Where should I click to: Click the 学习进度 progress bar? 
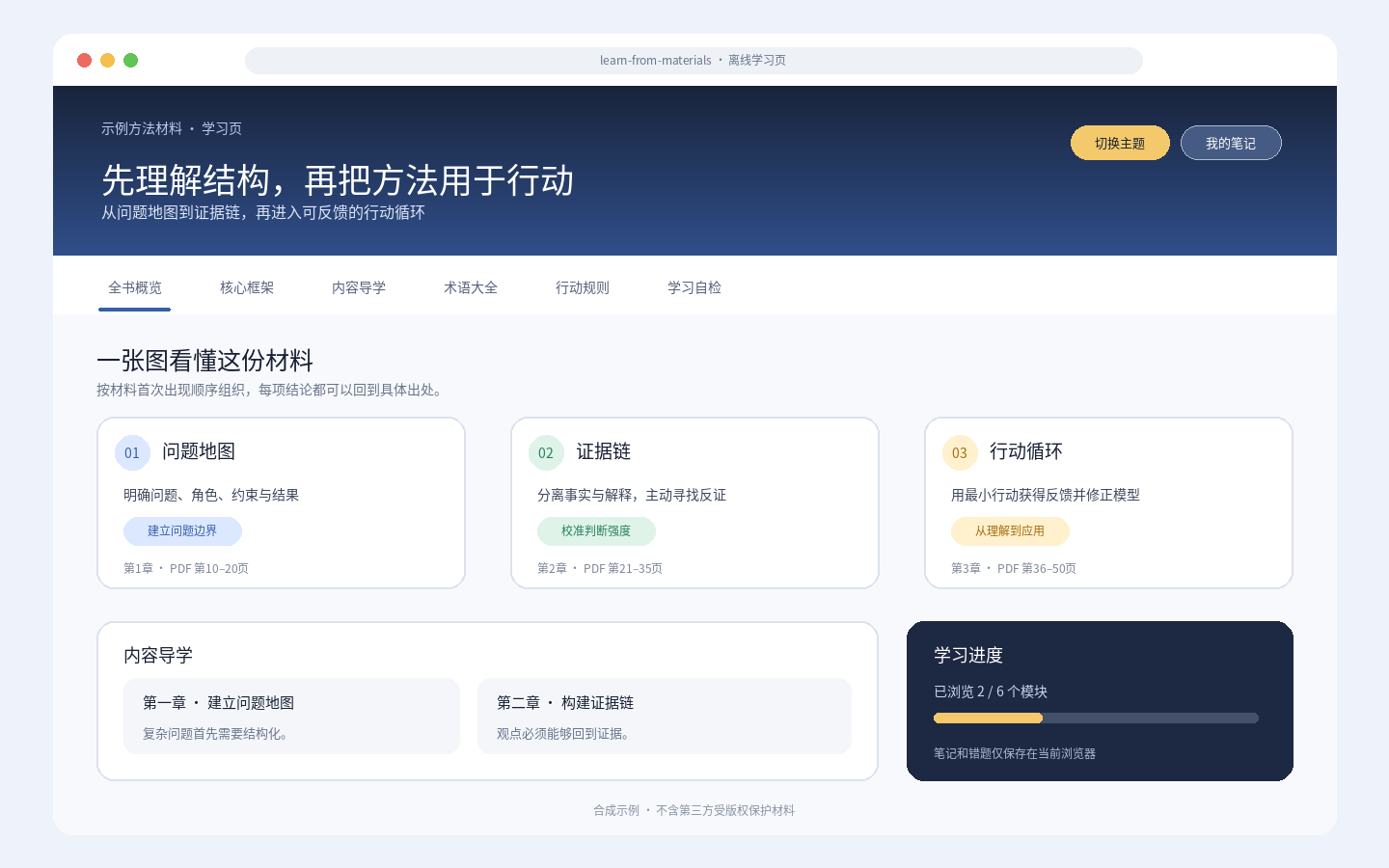click(x=1096, y=718)
